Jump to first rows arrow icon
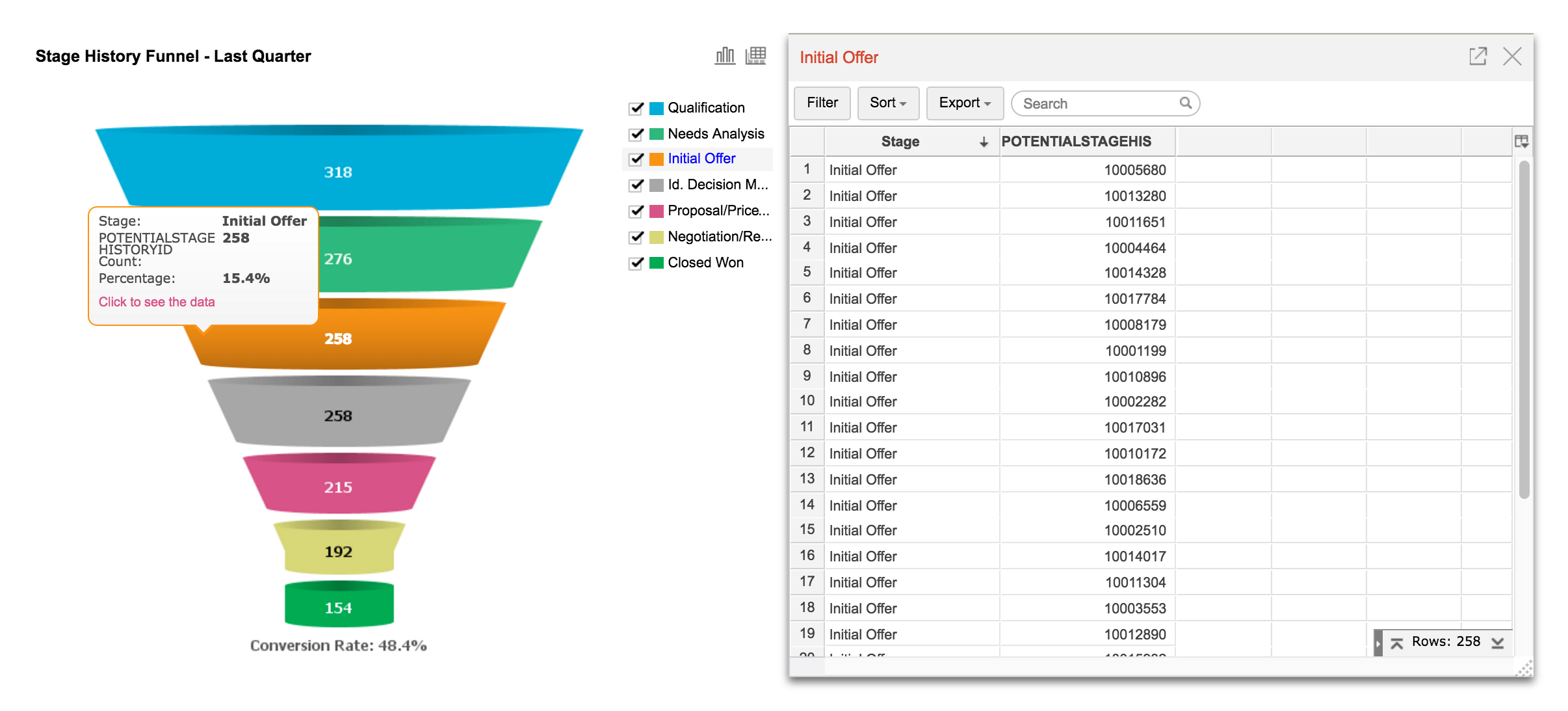Screen dimensions: 1568x711 [1396, 643]
